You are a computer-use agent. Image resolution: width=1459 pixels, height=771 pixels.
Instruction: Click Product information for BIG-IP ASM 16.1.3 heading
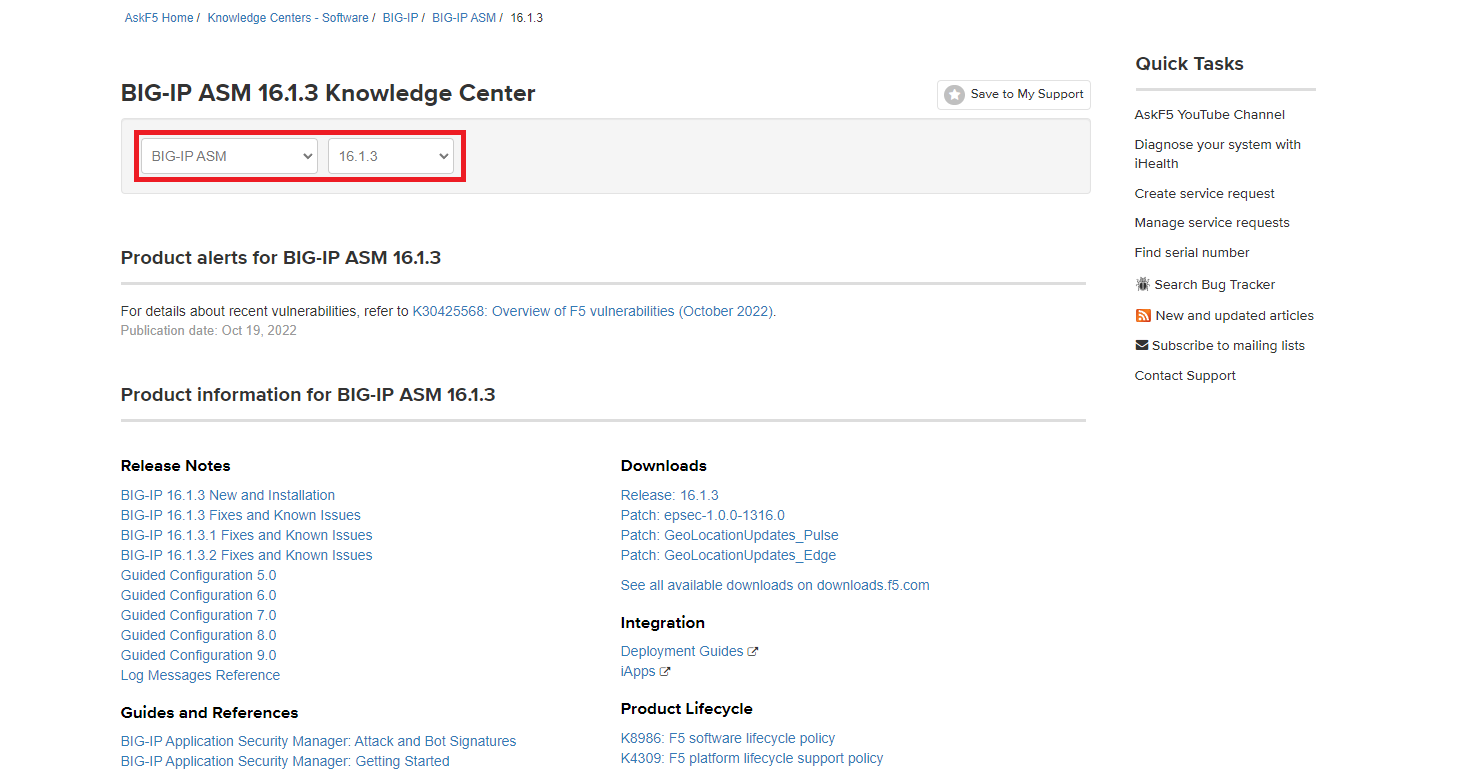tap(308, 395)
